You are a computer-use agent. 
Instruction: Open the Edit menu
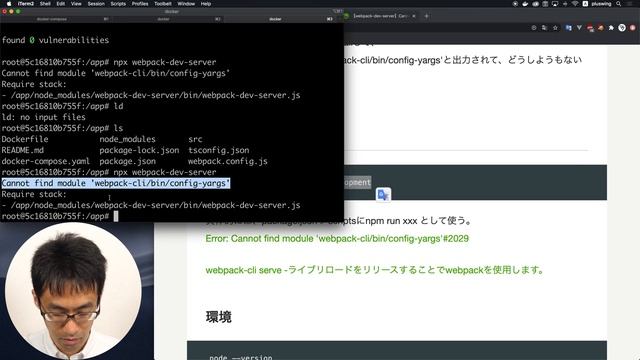pos(61,4)
